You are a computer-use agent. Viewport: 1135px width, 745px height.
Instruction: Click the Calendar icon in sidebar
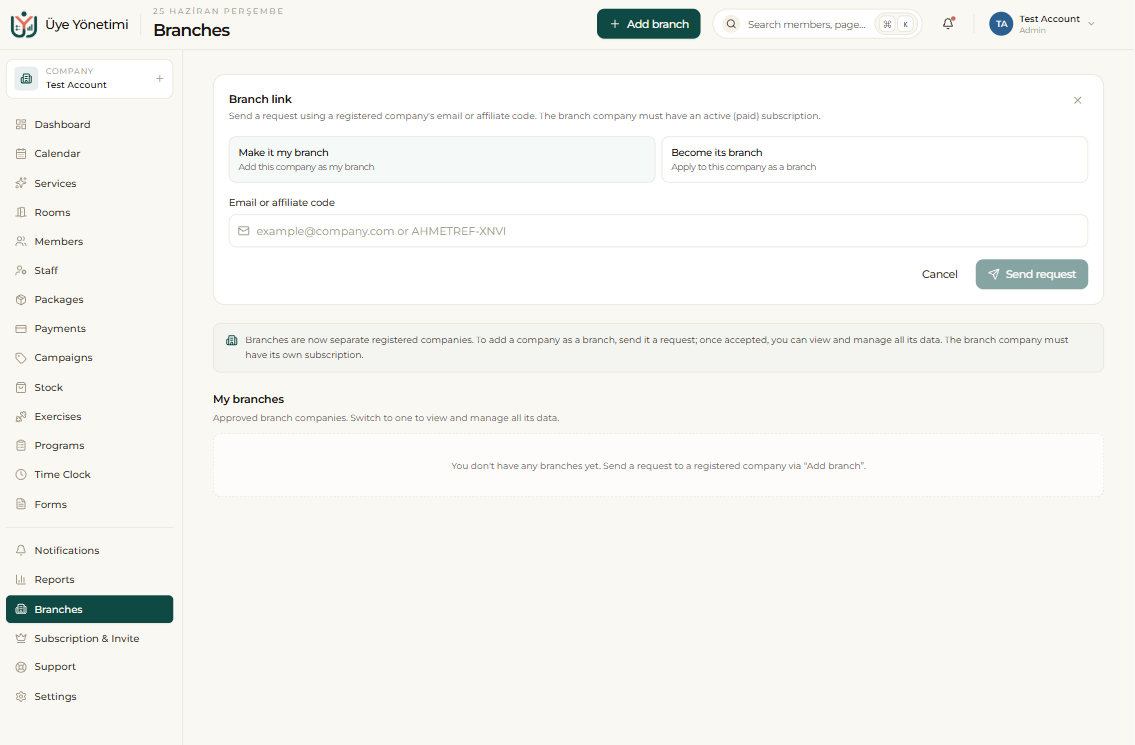coord(21,153)
